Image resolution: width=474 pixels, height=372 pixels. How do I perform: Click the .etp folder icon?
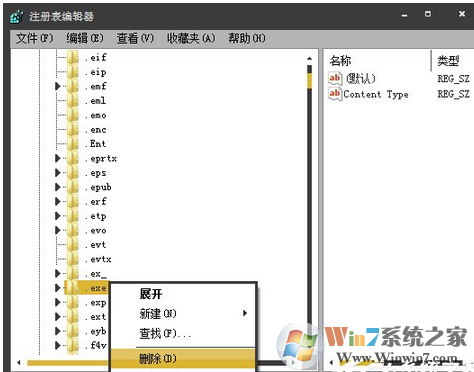(x=73, y=216)
